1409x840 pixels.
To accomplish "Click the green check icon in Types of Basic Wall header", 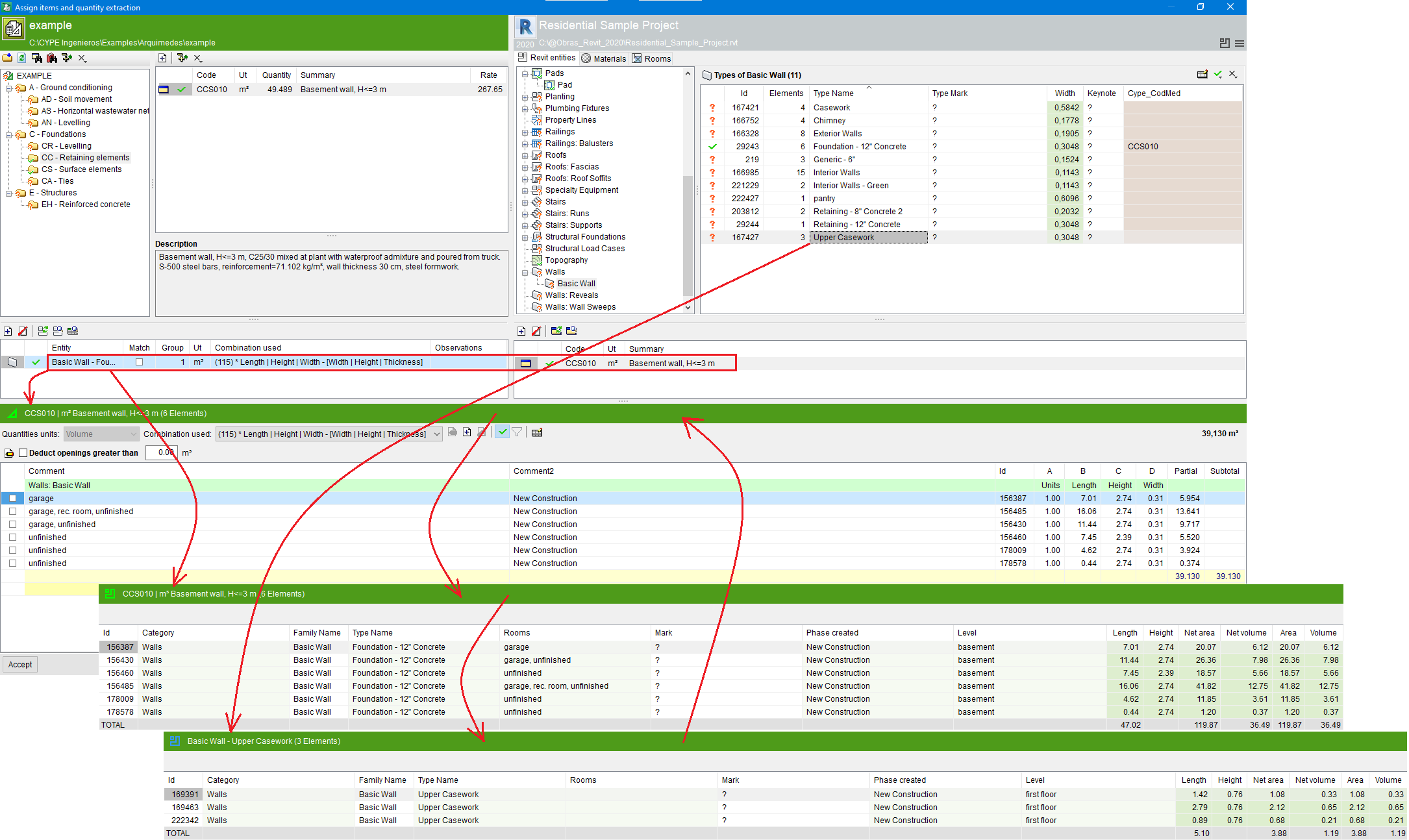I will [x=1218, y=75].
